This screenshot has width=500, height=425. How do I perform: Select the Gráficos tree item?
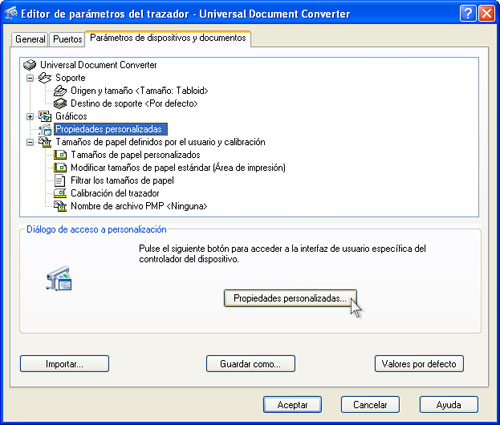(x=71, y=116)
